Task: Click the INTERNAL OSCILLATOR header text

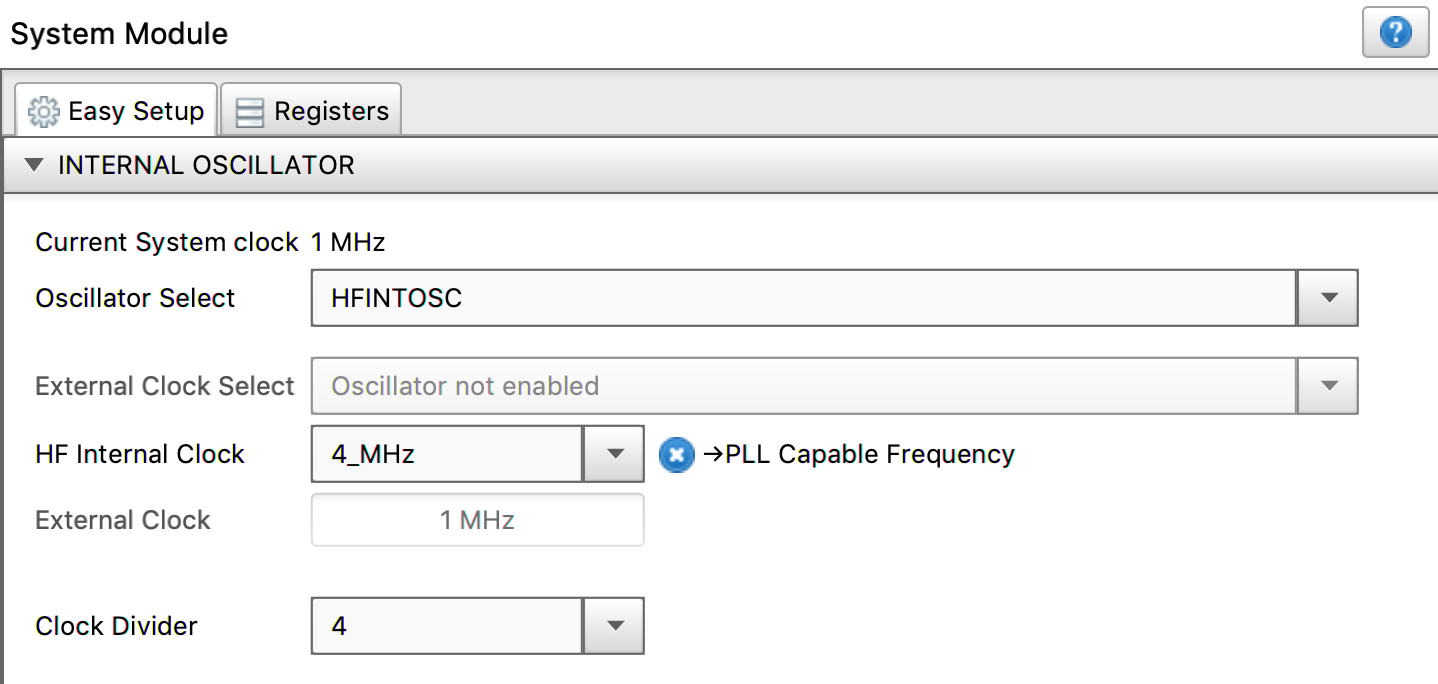Action: (206, 165)
